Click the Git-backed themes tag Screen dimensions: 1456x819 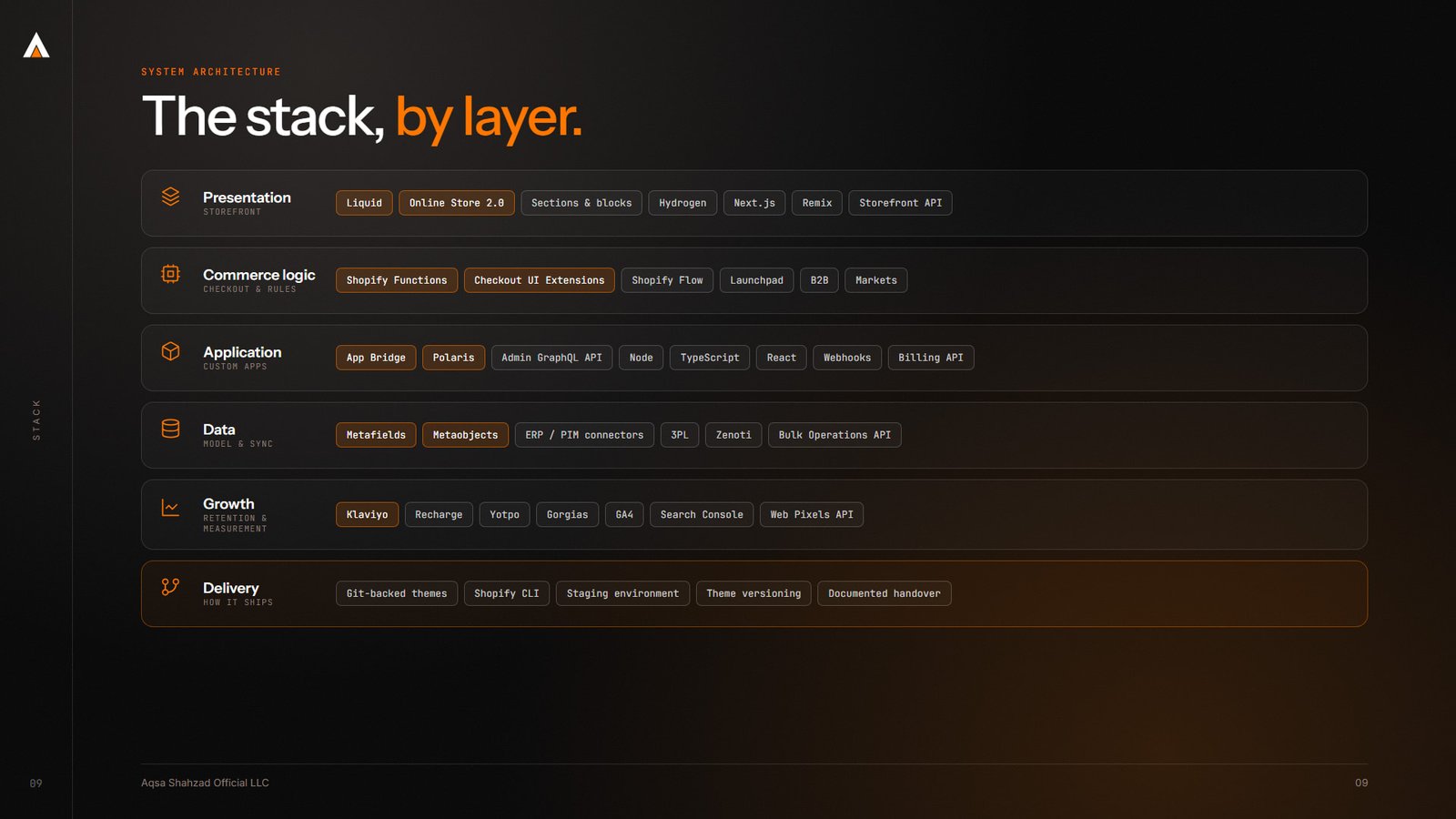pos(397,593)
